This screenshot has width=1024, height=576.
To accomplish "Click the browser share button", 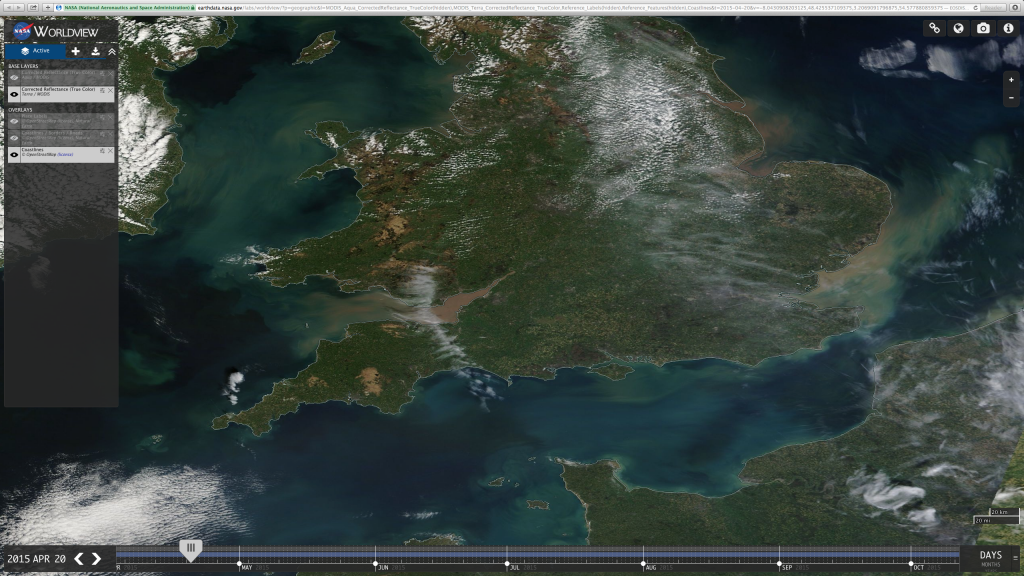I will (x=33, y=8).
